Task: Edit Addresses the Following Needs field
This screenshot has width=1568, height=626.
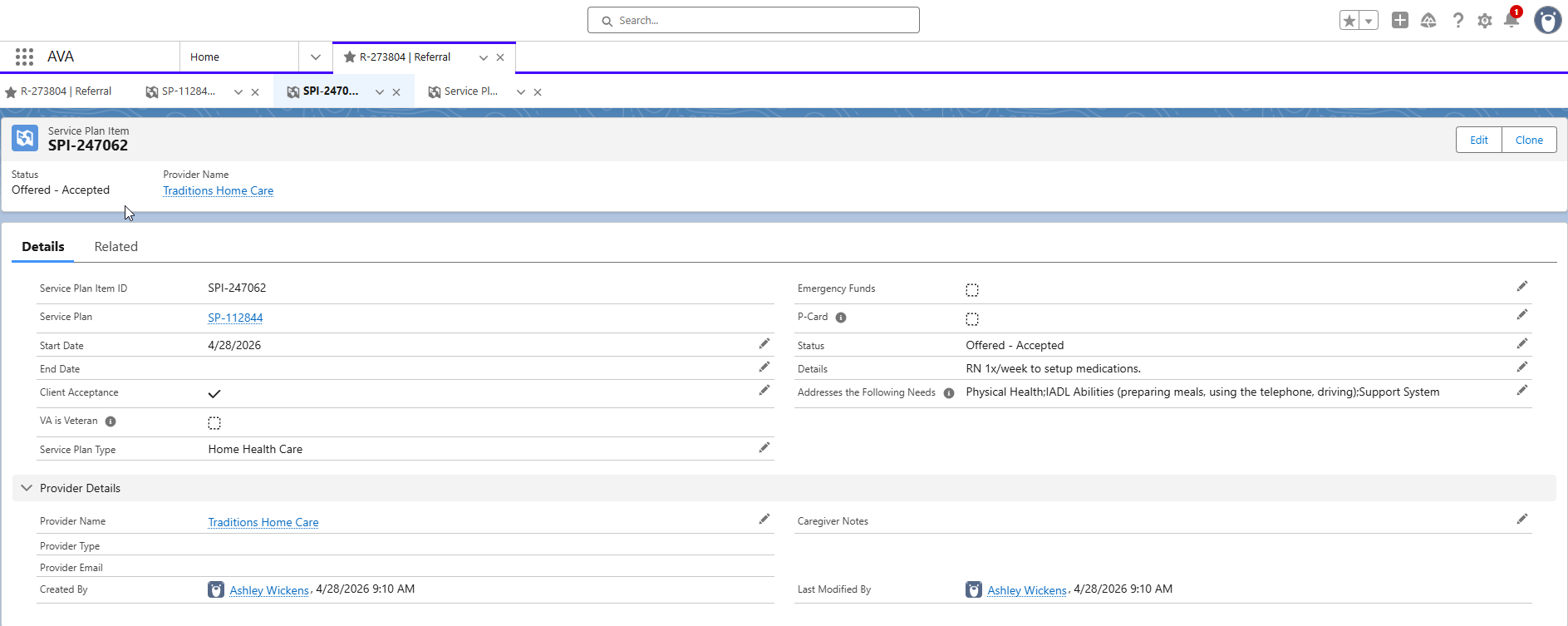Action: (1522, 391)
